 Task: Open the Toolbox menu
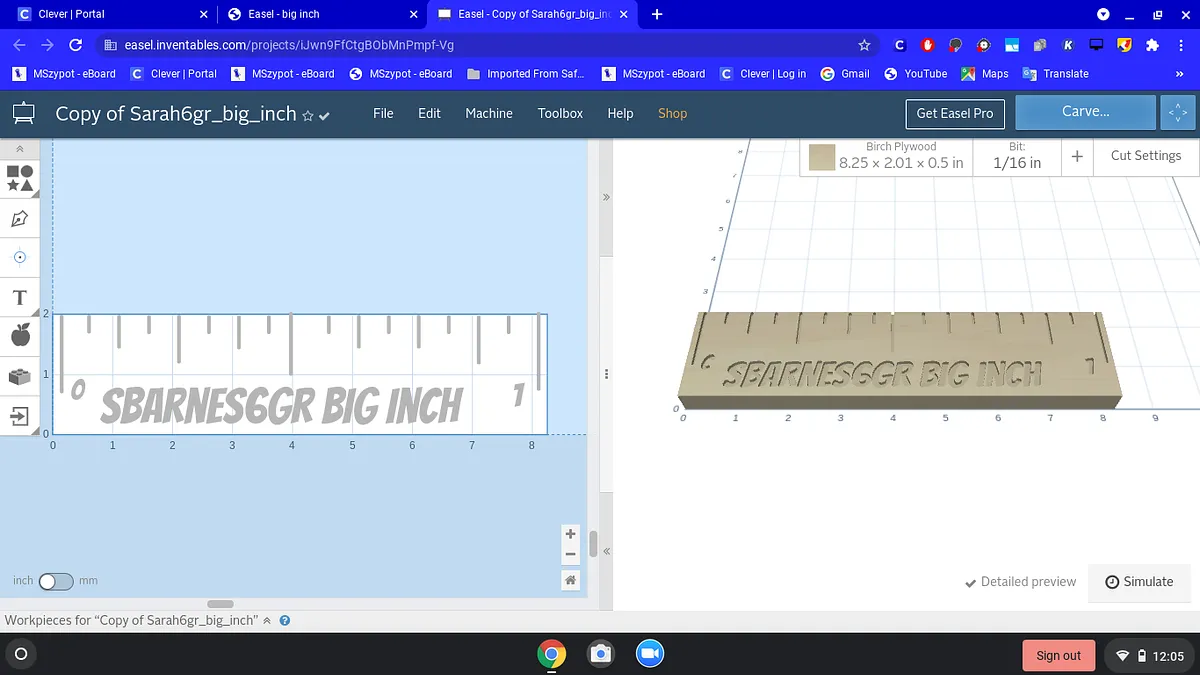pos(559,113)
